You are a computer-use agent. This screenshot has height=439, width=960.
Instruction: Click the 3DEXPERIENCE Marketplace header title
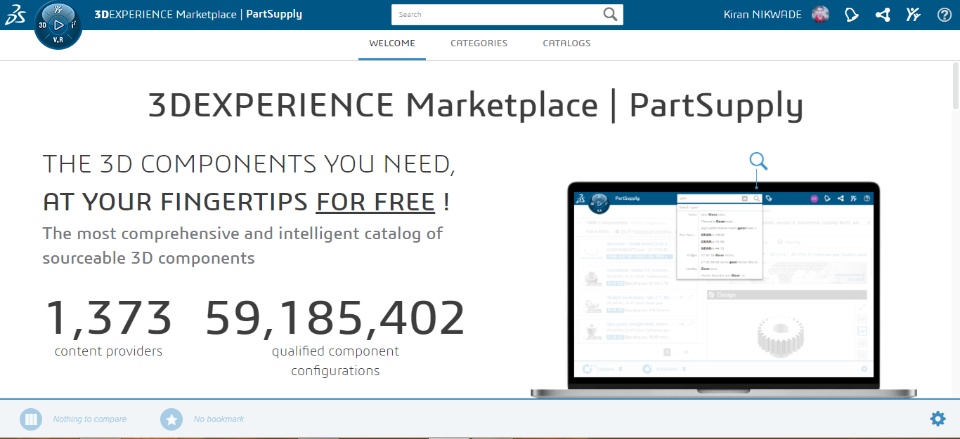pyautogui.click(x=198, y=15)
